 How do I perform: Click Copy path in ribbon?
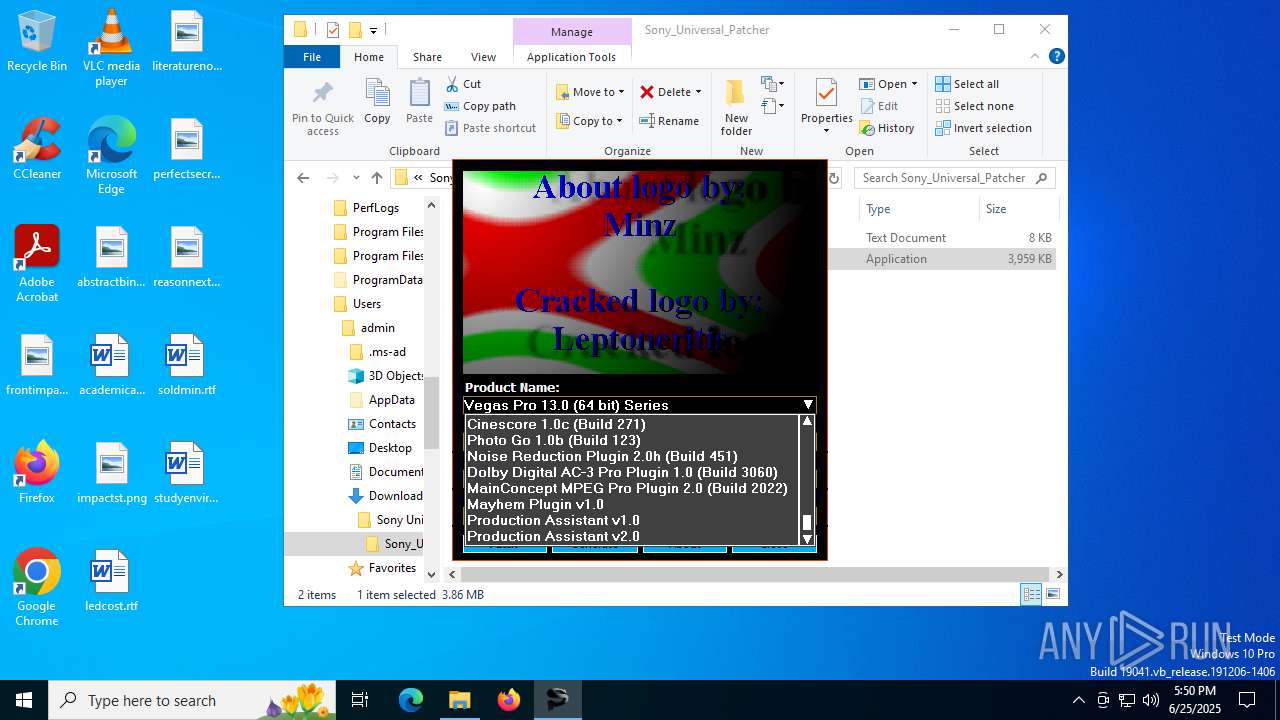click(480, 106)
